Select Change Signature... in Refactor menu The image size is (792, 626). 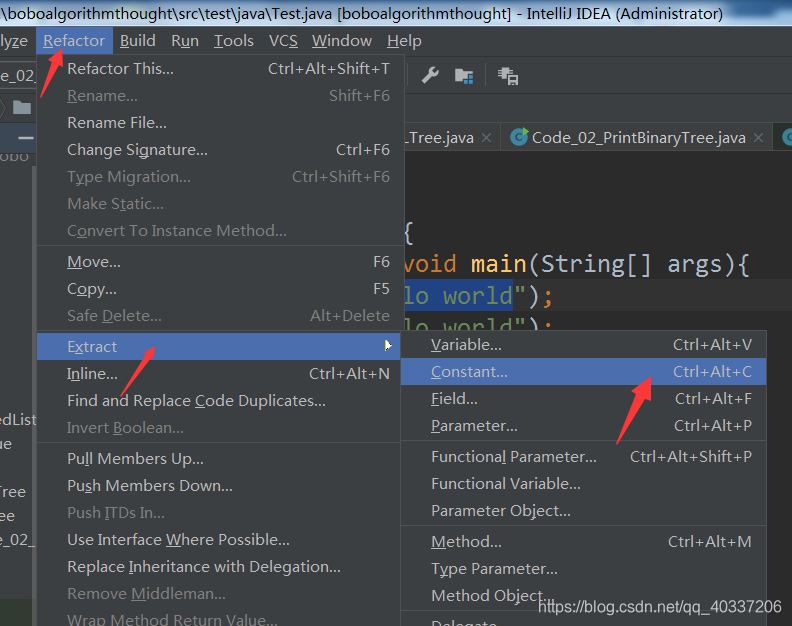[219, 150]
